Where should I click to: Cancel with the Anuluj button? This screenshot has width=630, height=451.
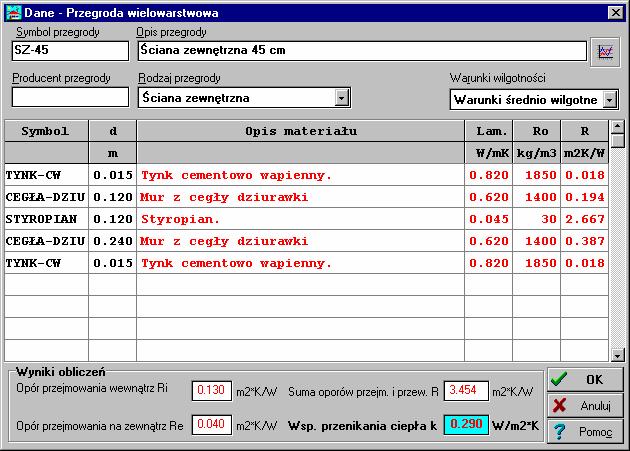pos(585,405)
